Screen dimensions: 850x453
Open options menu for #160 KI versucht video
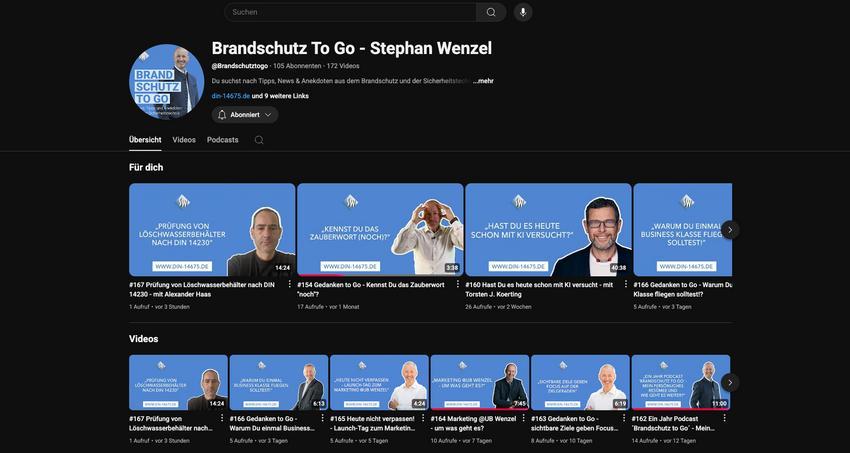click(x=626, y=284)
